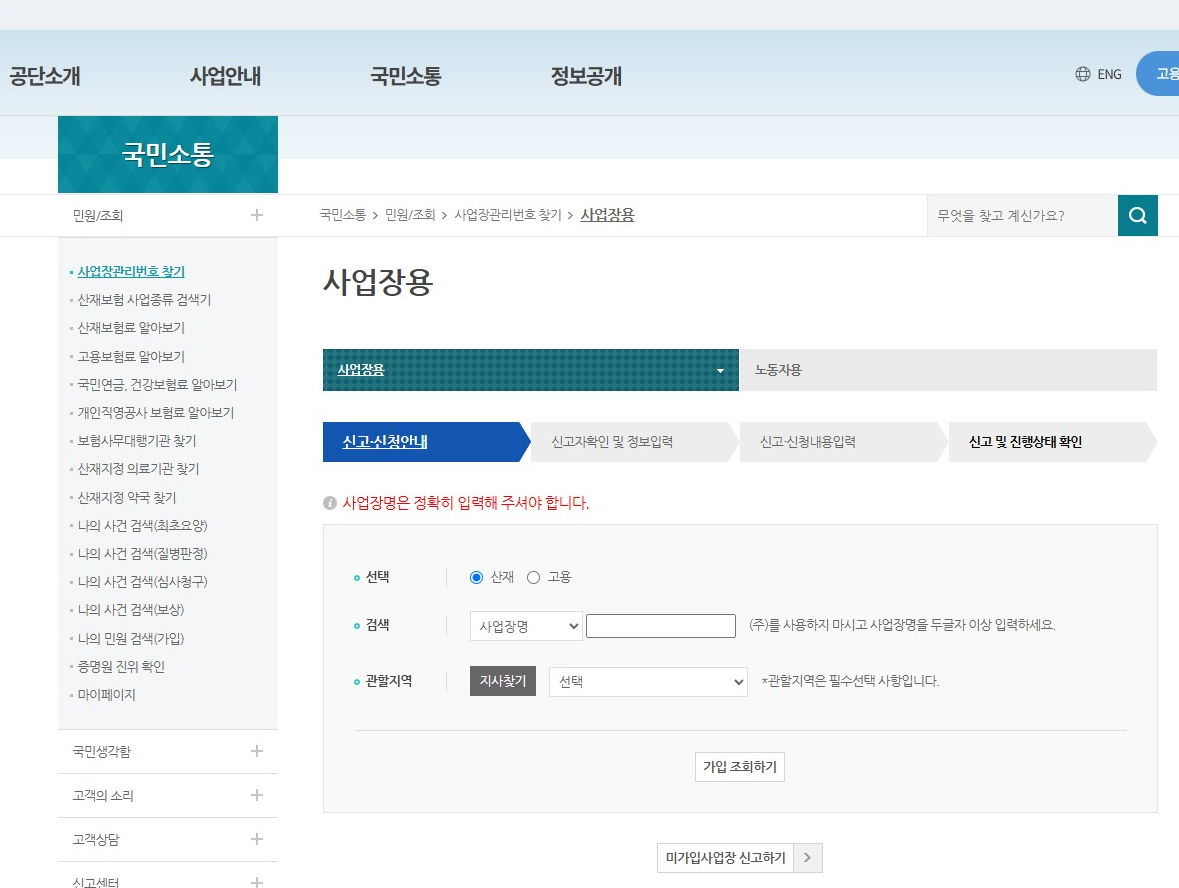Image resolution: width=1179 pixels, height=888 pixels.
Task: Click the info icon before the red notice
Action: (329, 503)
